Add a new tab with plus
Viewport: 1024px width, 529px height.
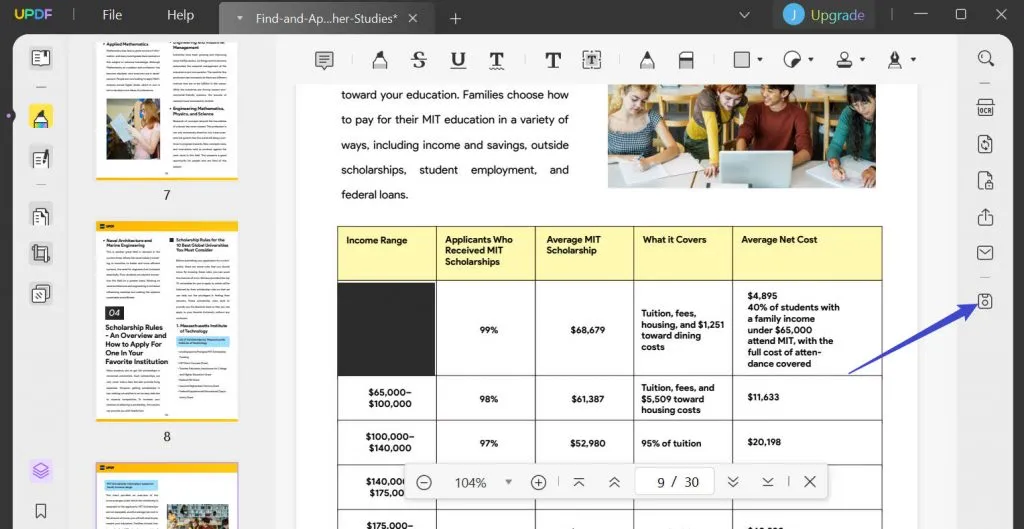coord(455,18)
